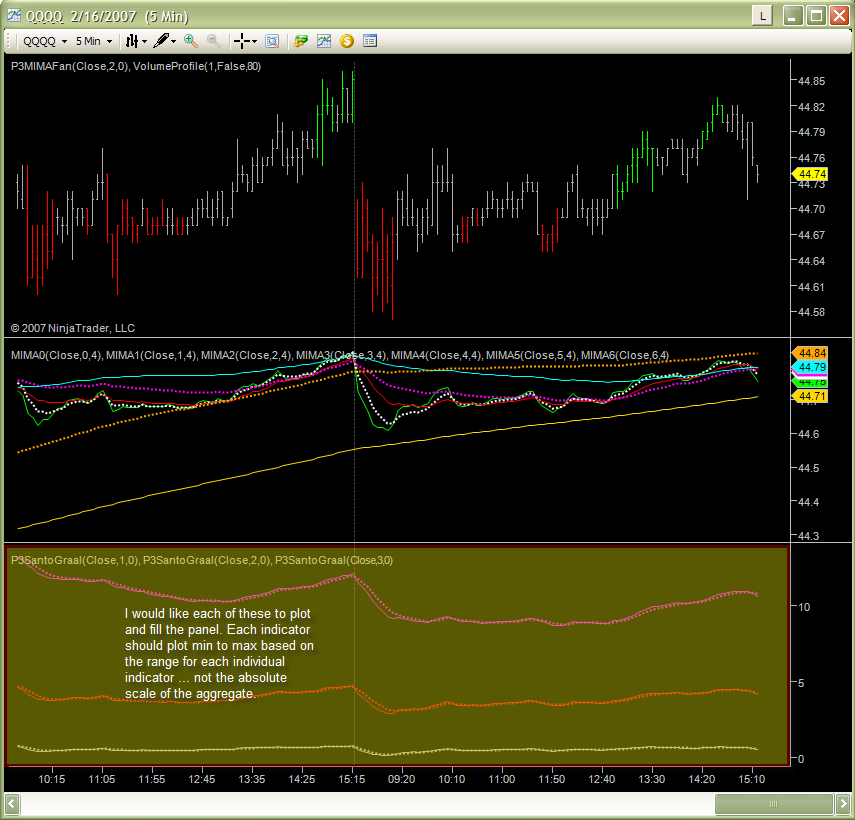This screenshot has height=820, width=855.
Task: Select the crosshair cursor icon
Action: point(242,41)
